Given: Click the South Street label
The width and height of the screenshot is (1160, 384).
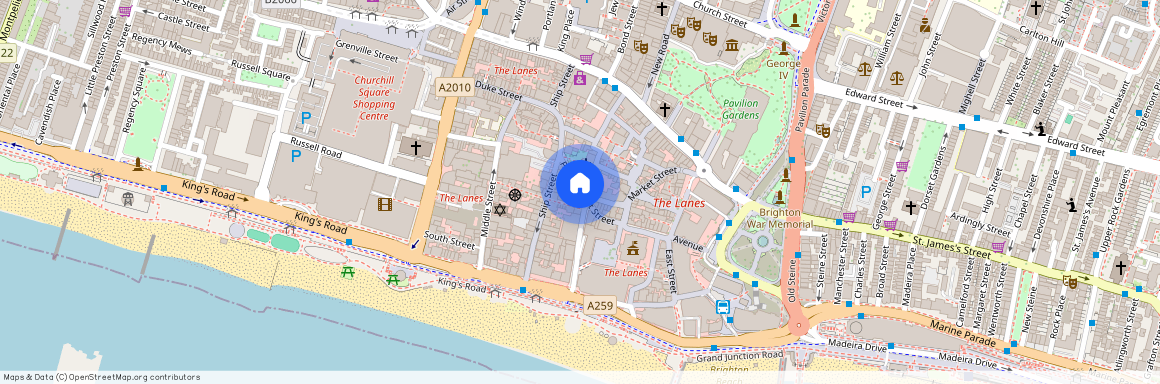Looking at the screenshot, I should 449,241.
